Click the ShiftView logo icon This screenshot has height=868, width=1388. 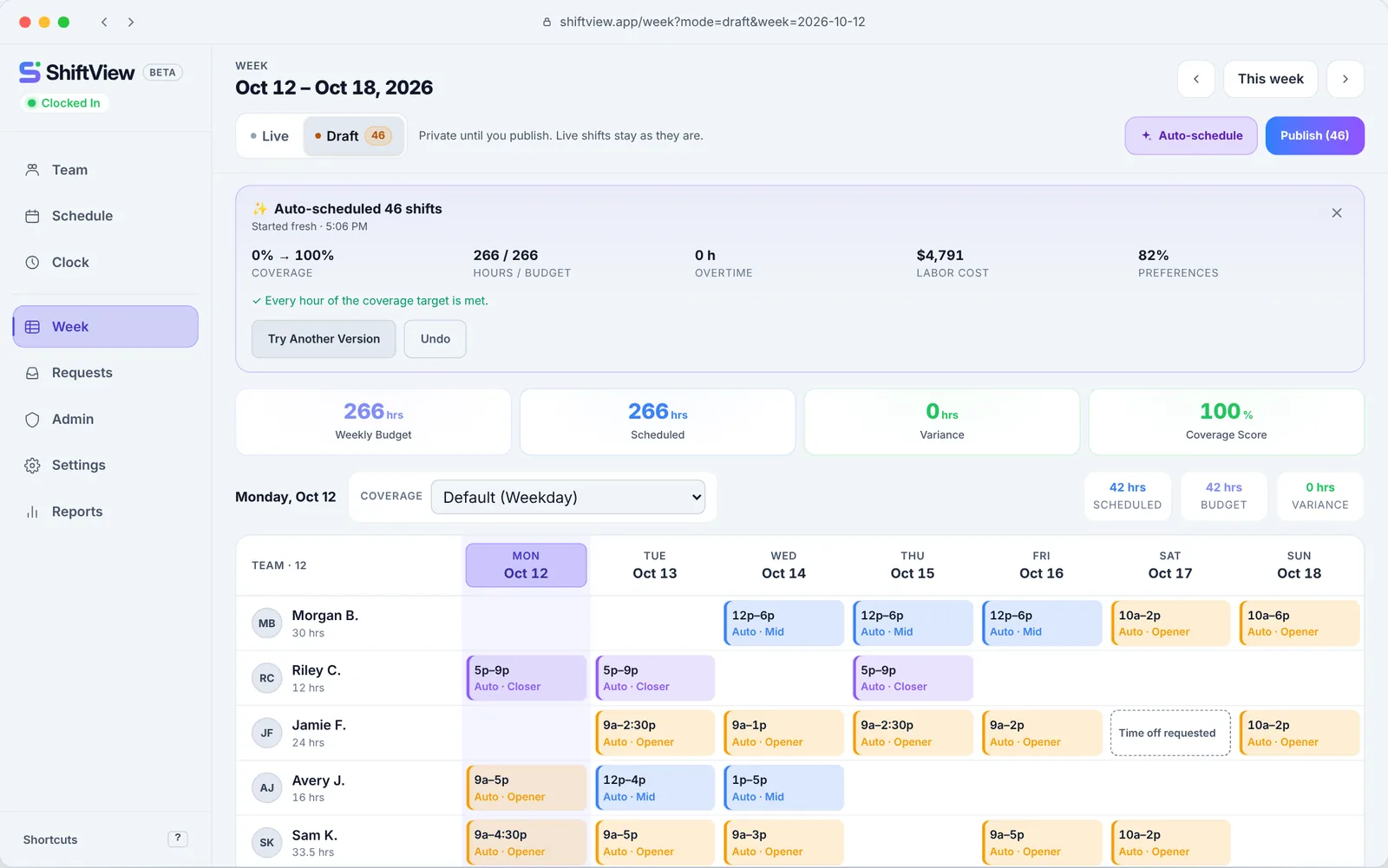coord(29,72)
